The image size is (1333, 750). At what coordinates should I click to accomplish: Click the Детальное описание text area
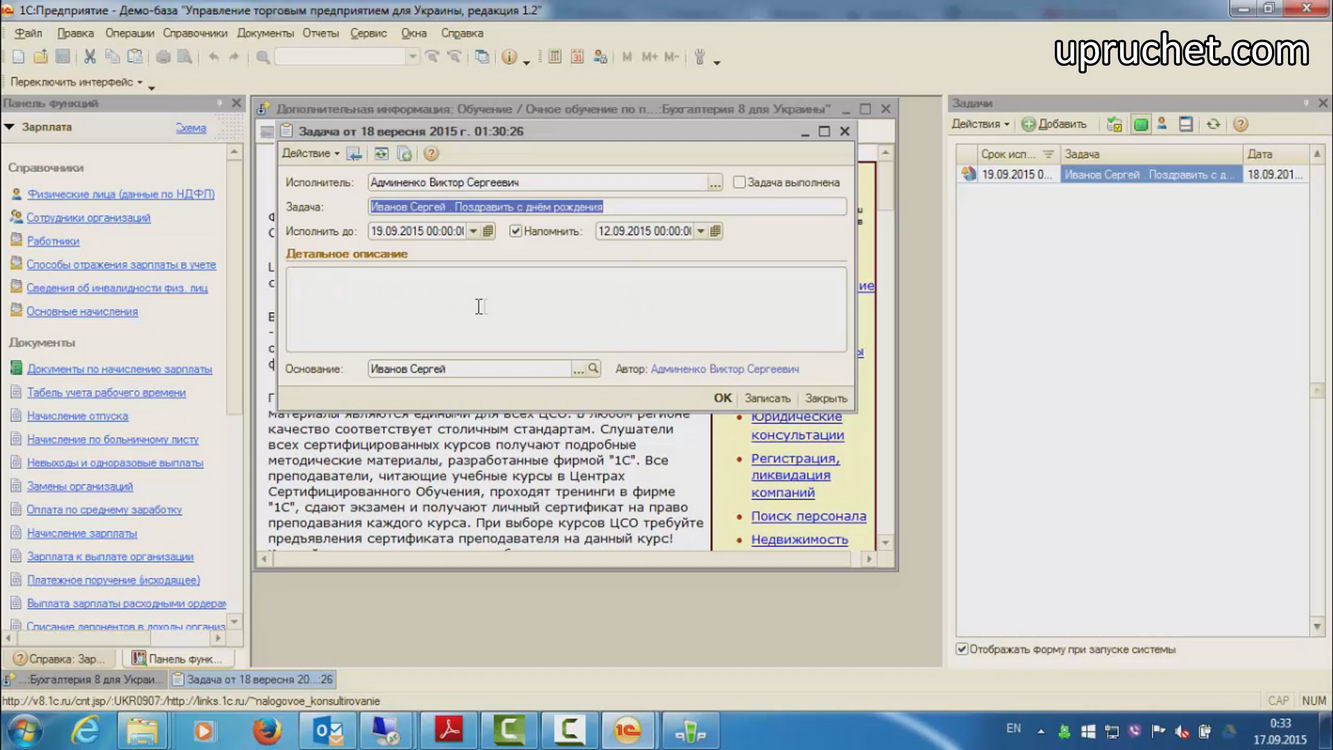(x=566, y=308)
